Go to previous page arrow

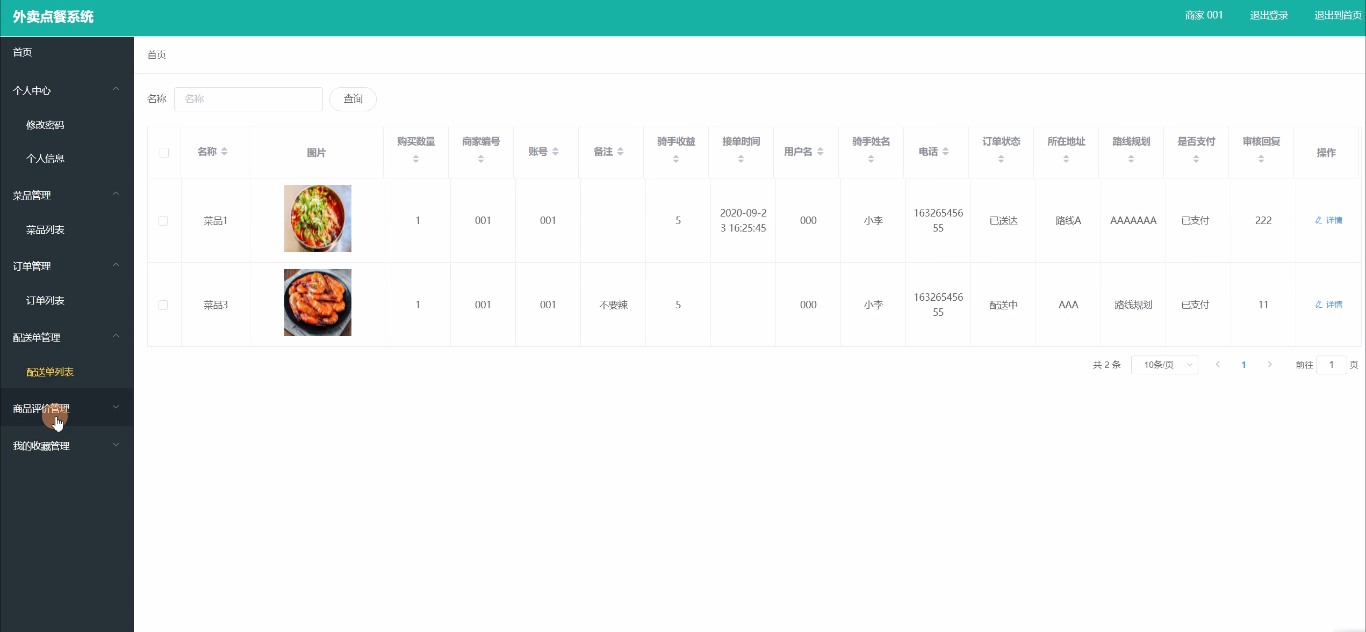tap(1217, 365)
